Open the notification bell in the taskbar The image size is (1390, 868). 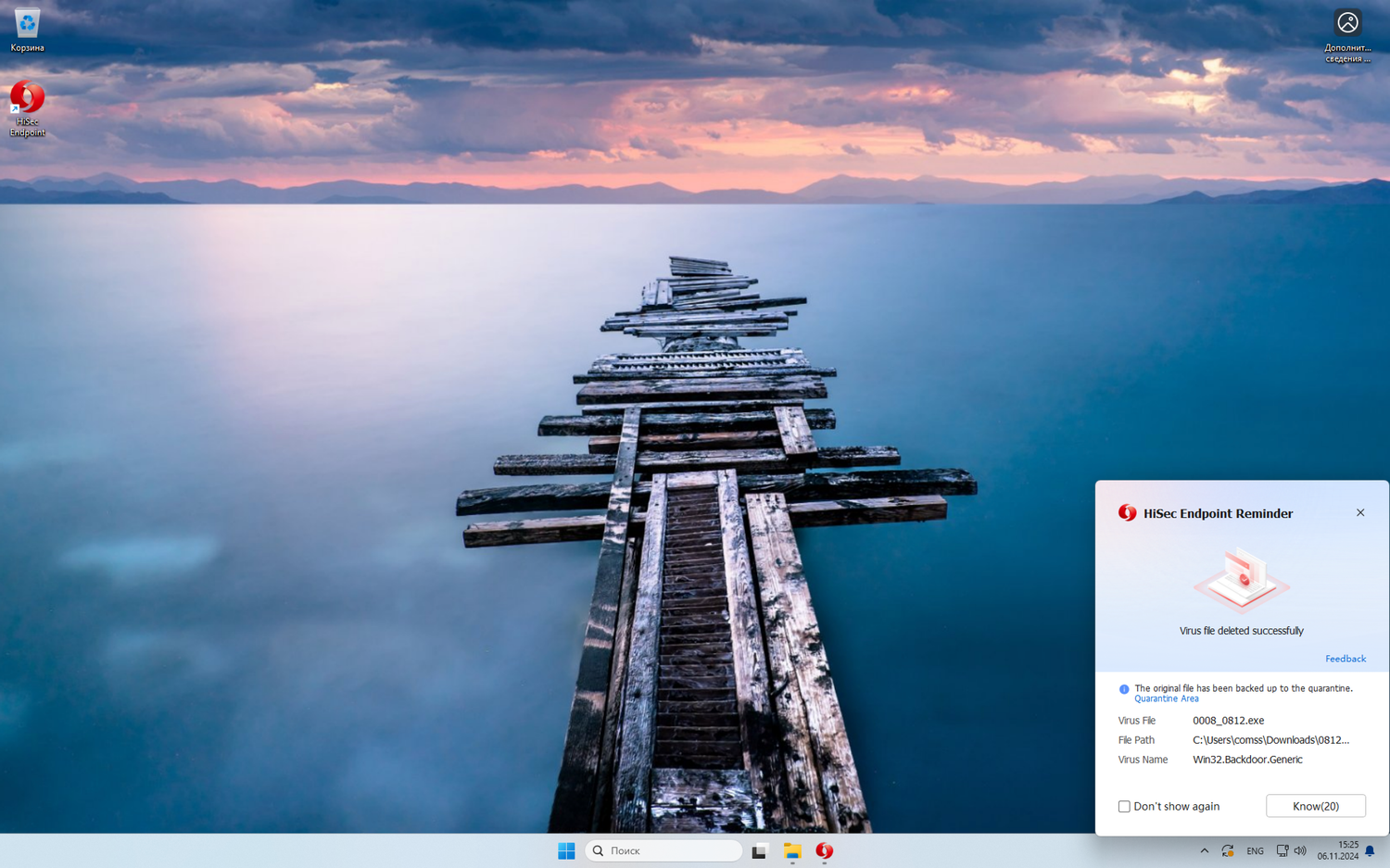1370,850
